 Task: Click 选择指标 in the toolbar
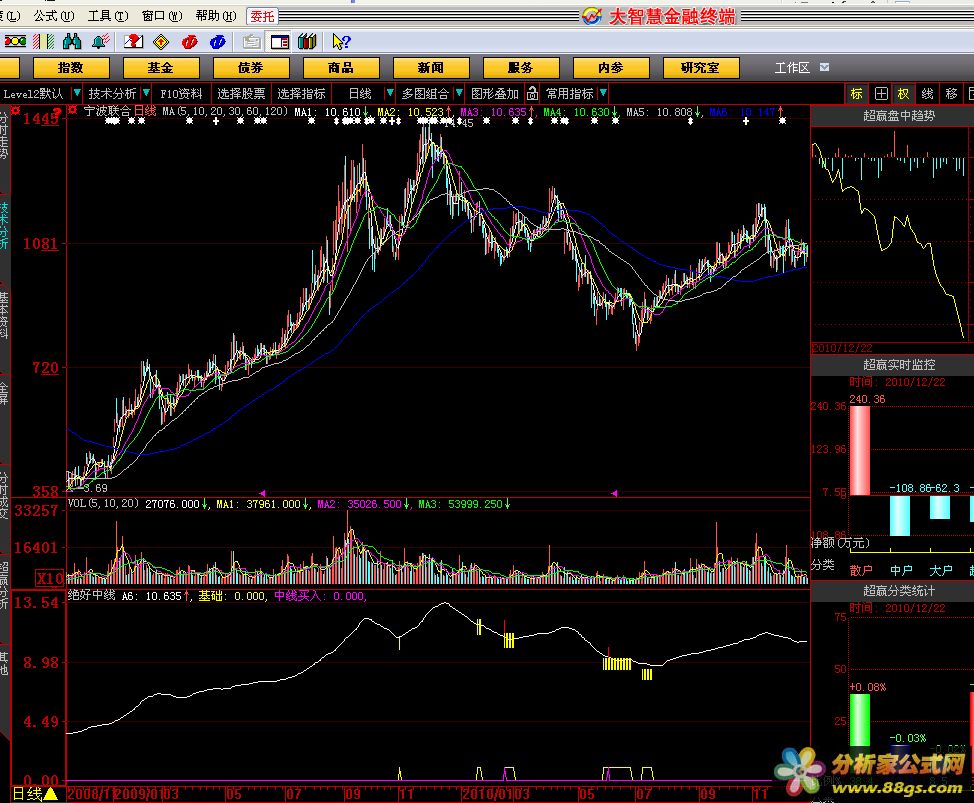click(301, 94)
